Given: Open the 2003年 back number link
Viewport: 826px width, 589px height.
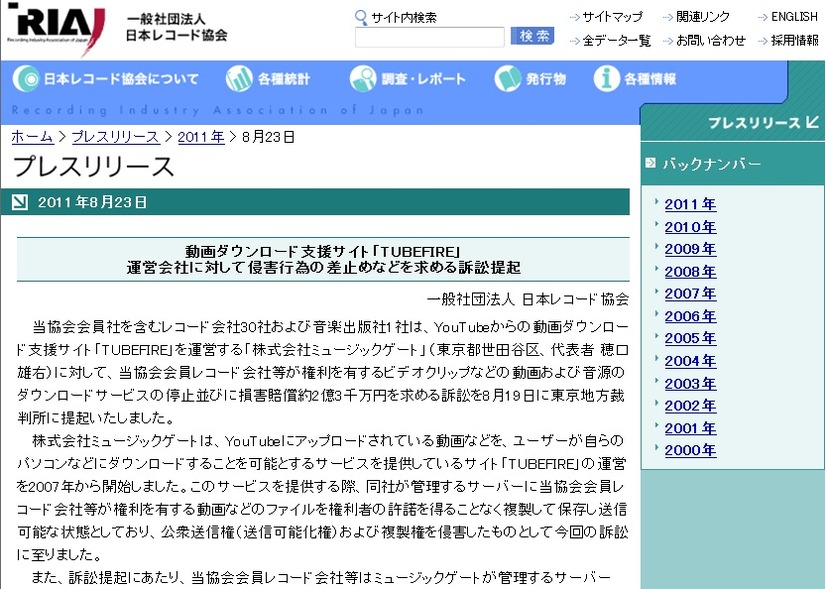Looking at the screenshot, I should pos(690,384).
